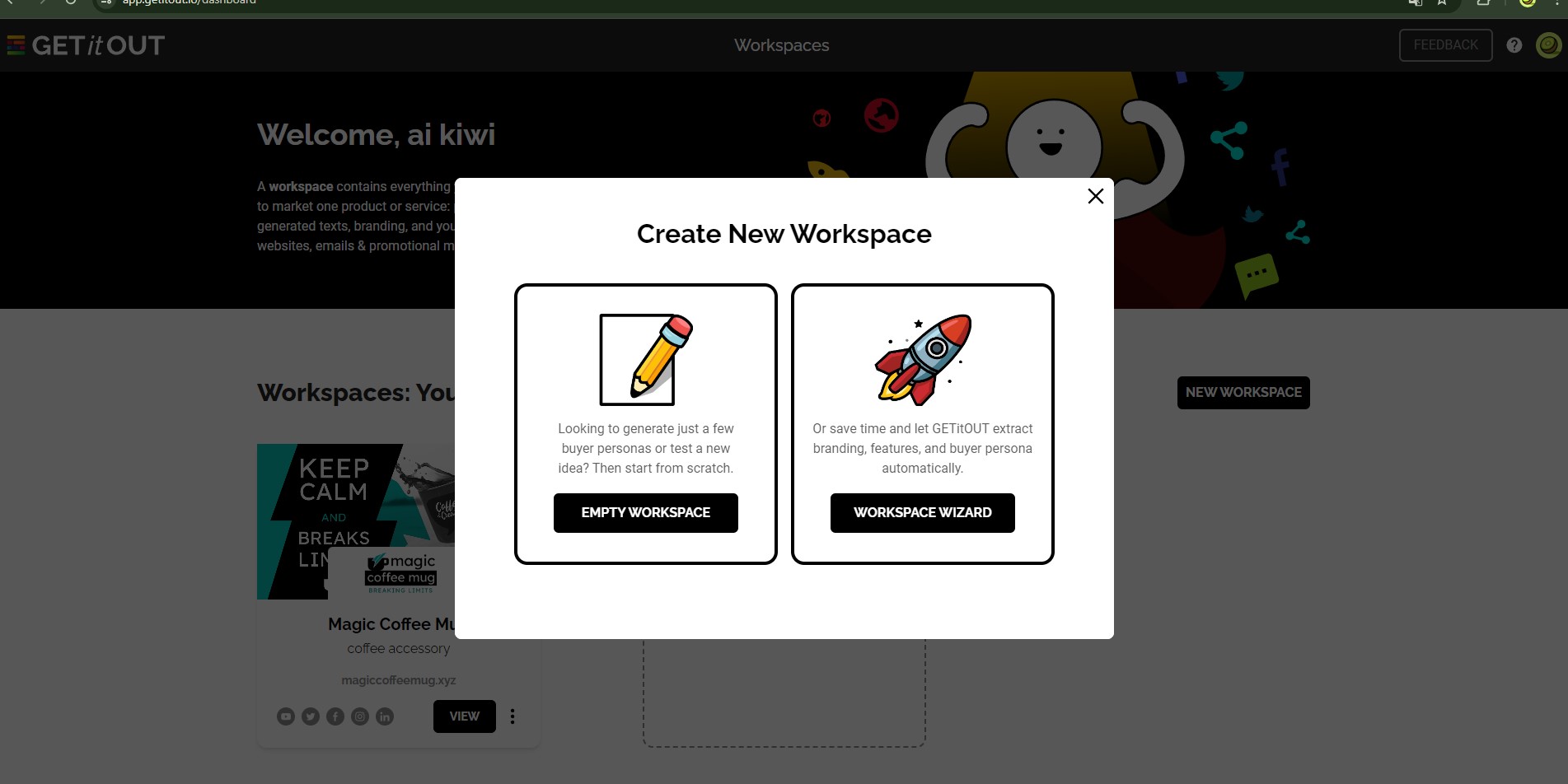Expand the three-dot menu on workspace card
The height and width of the screenshot is (784, 1568).
[x=513, y=716]
